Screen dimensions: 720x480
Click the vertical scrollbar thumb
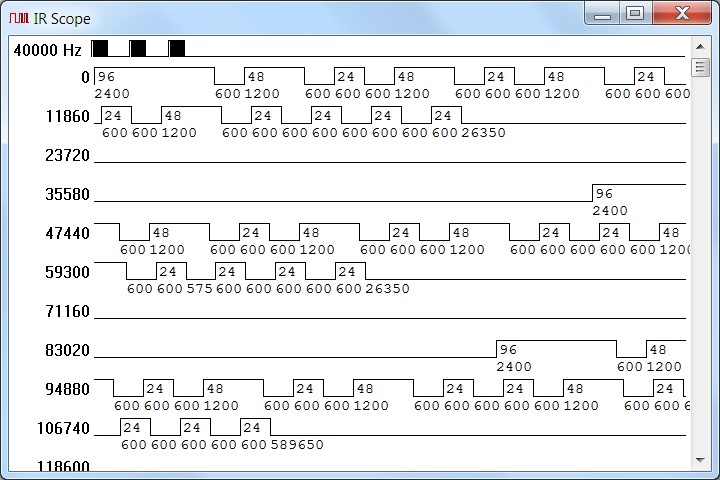(x=700, y=67)
